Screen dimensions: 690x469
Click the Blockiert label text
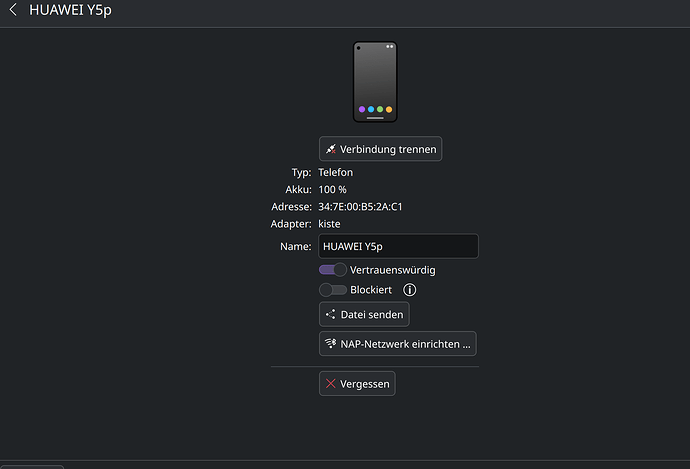point(372,290)
